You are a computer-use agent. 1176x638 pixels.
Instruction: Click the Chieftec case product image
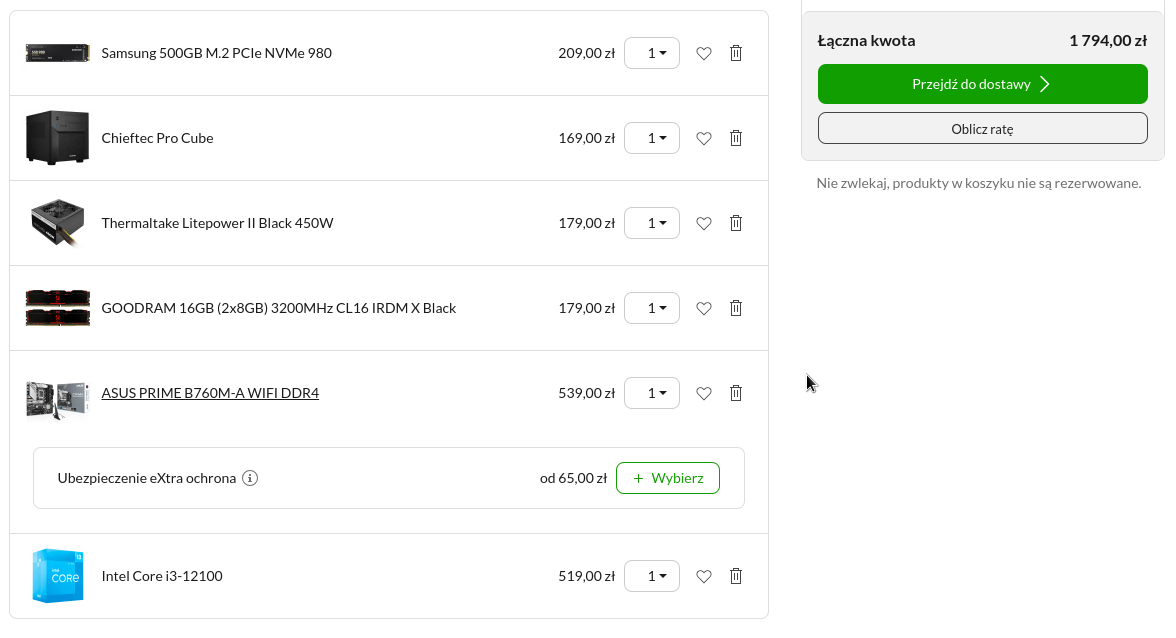pos(58,138)
